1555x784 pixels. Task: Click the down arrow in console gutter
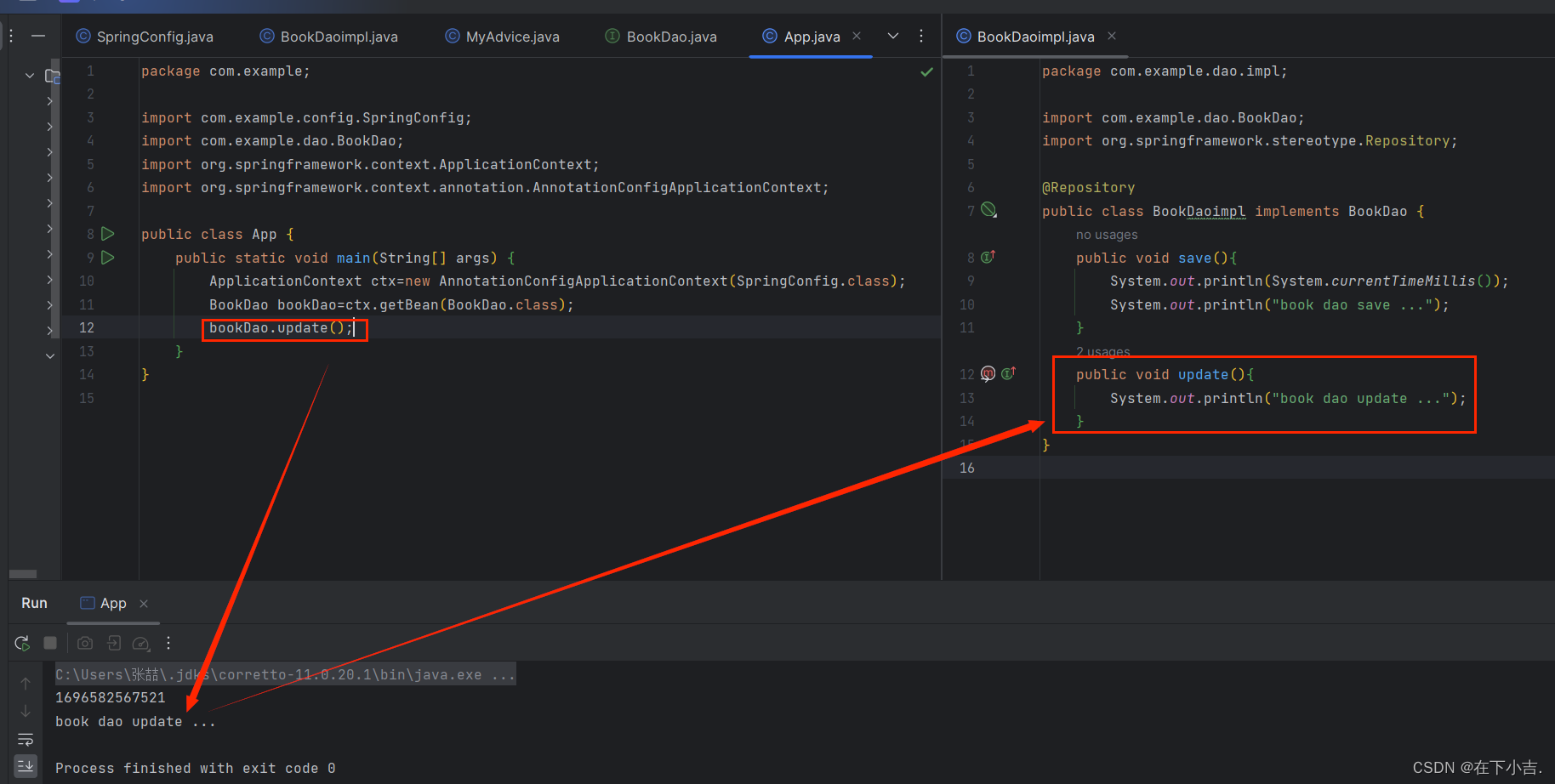(x=26, y=711)
